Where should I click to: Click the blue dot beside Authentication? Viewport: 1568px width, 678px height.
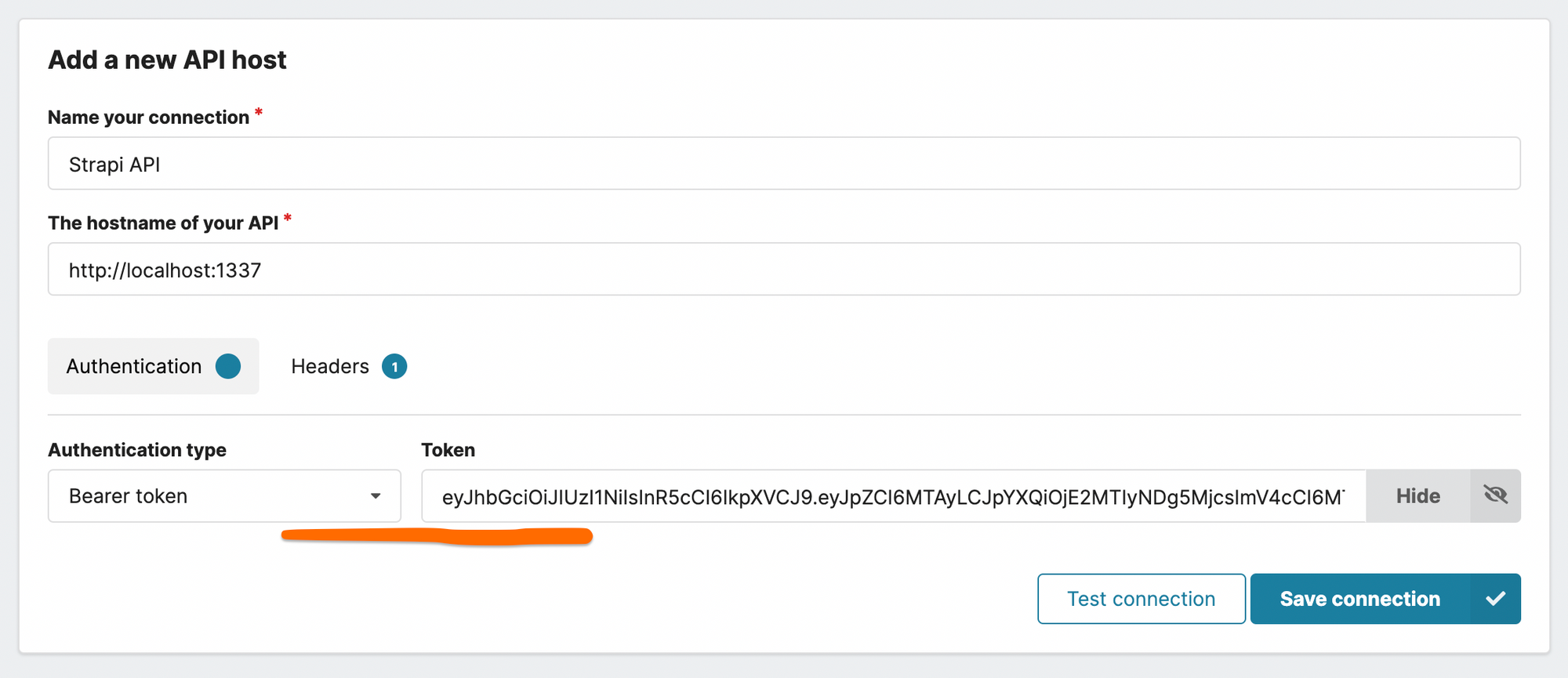[x=227, y=366]
